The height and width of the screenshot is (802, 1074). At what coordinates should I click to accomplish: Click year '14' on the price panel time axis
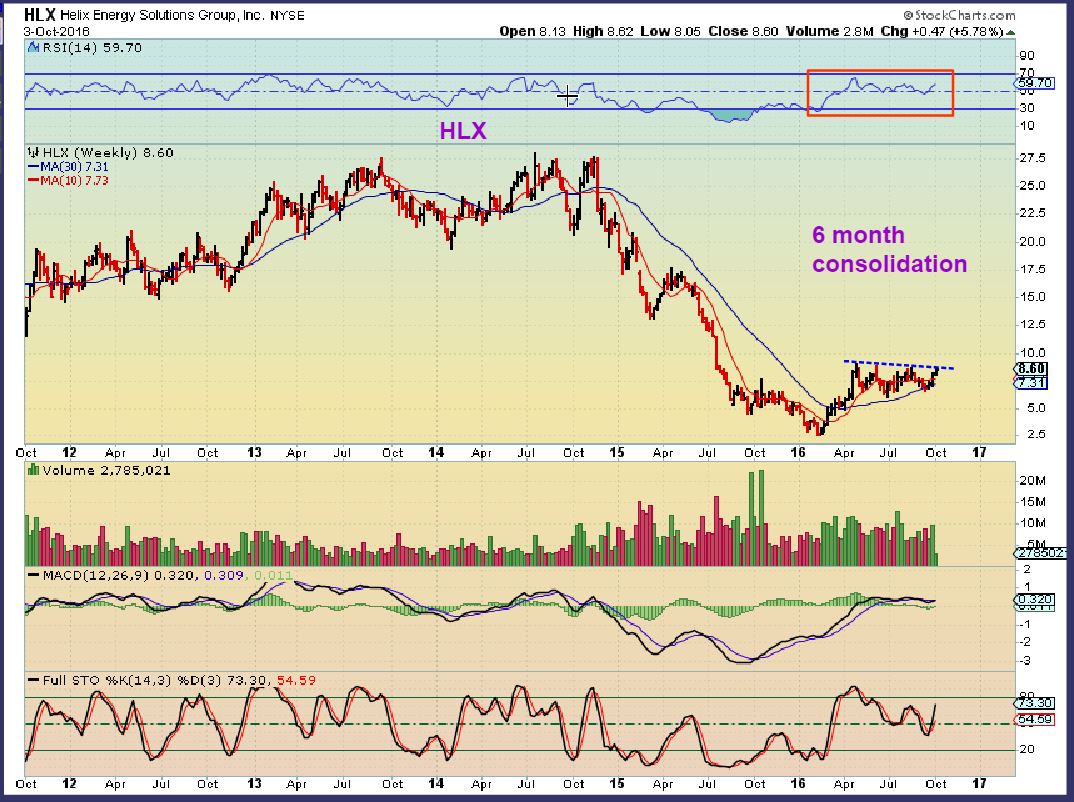pyautogui.click(x=436, y=453)
